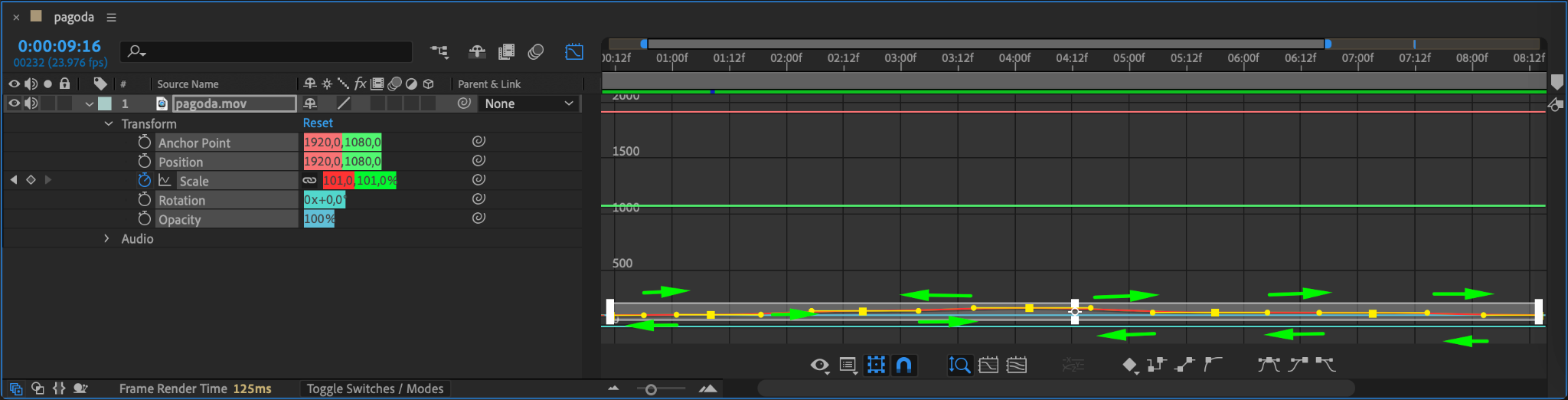The image size is (1568, 400).
Task: Expand the Audio group
Action: [106, 238]
